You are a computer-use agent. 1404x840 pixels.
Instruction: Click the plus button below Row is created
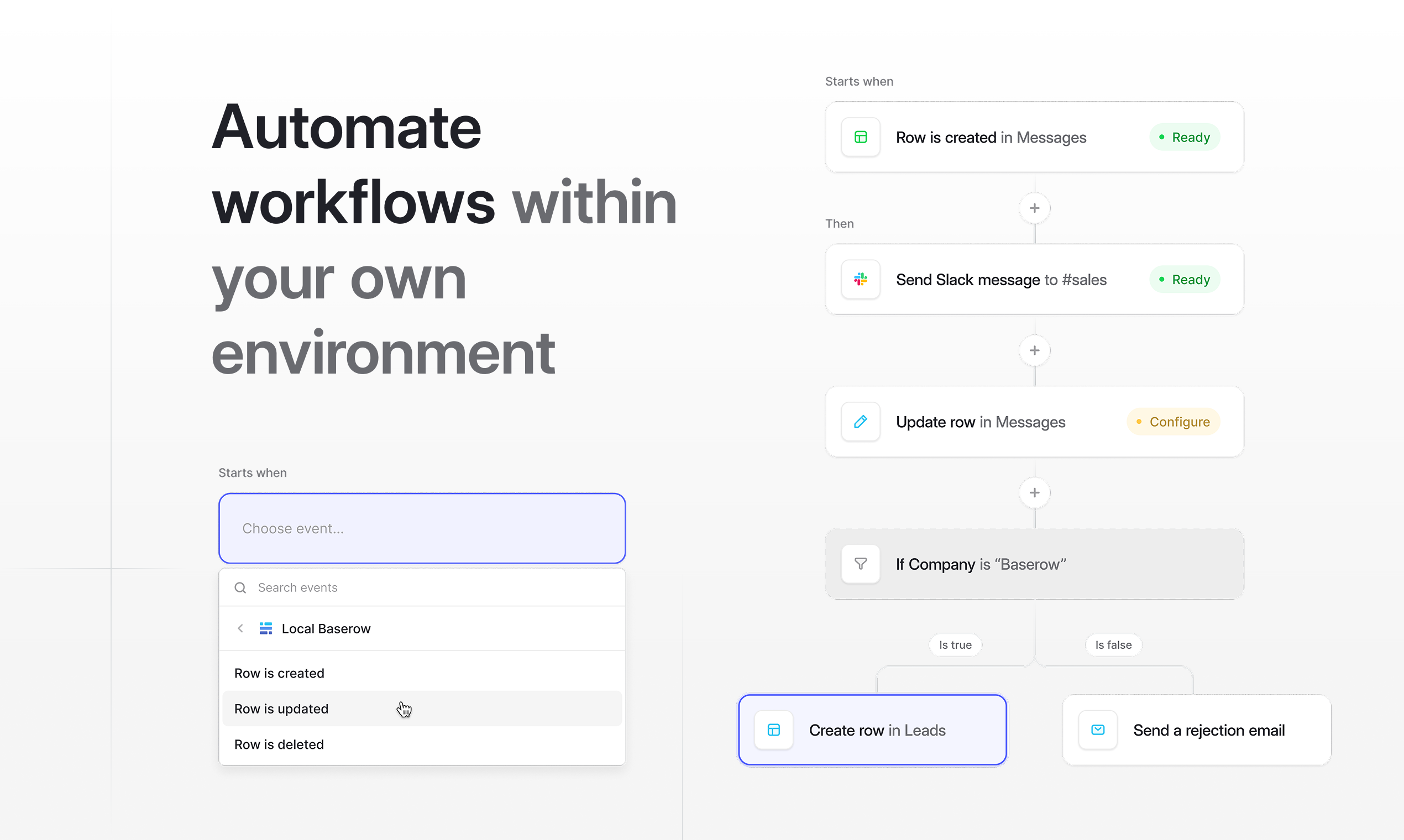click(1034, 208)
